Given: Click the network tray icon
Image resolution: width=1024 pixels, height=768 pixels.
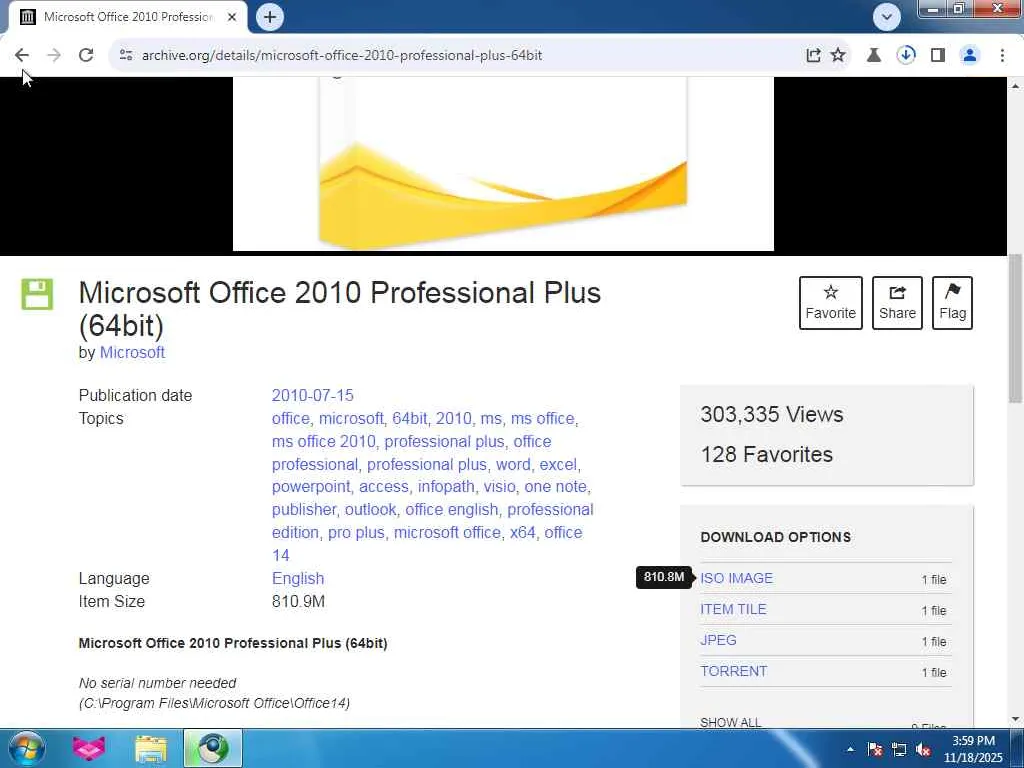Looking at the screenshot, I should (x=899, y=750).
